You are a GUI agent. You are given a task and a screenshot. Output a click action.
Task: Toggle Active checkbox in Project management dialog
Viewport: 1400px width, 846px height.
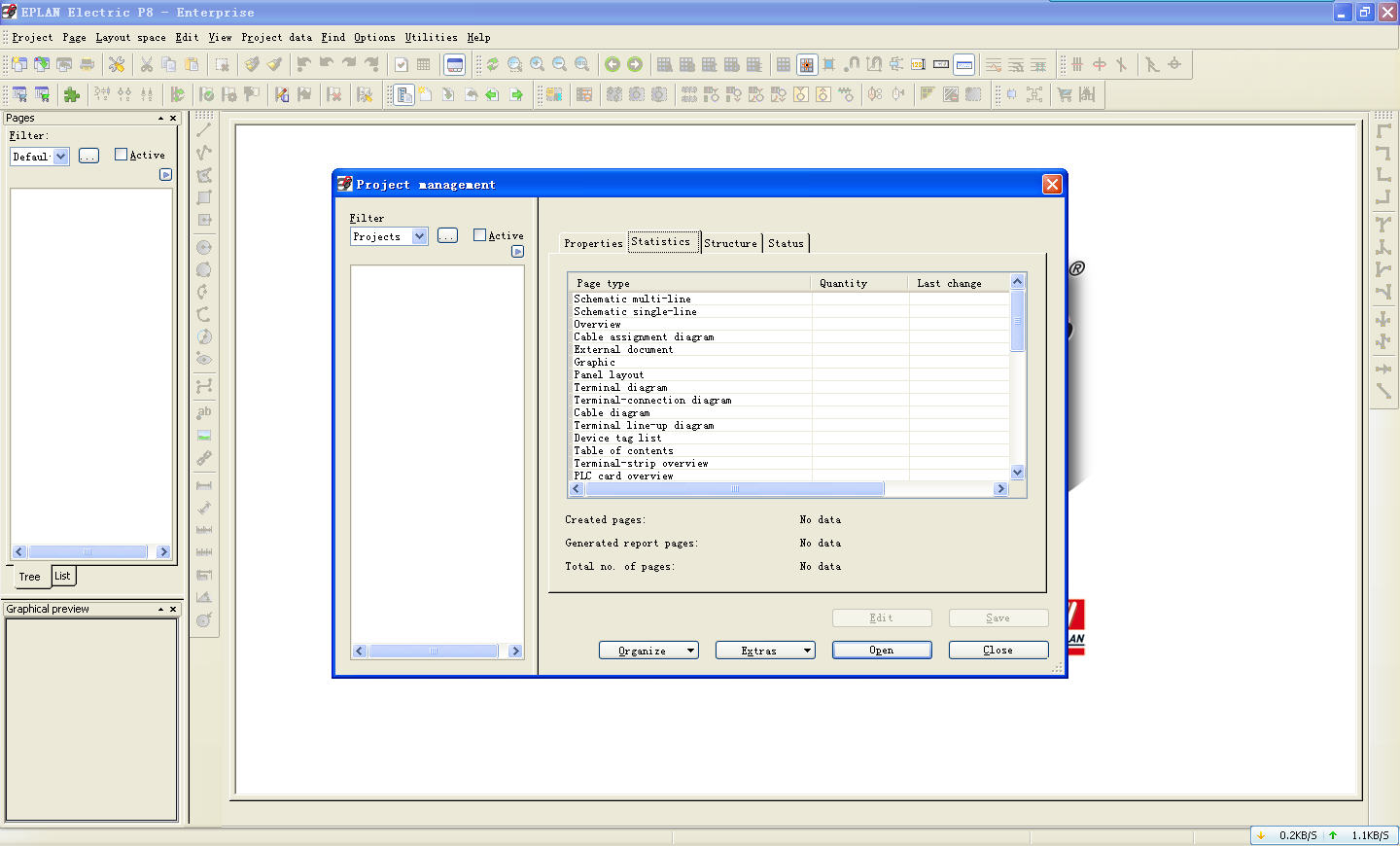[x=479, y=235]
